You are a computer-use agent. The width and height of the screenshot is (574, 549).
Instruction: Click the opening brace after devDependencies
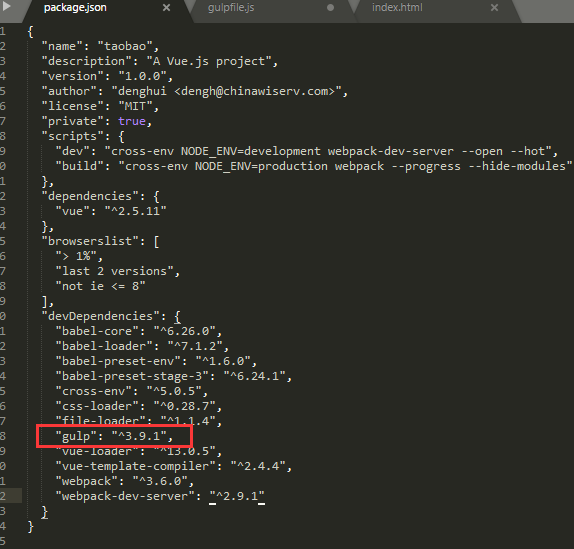pyautogui.click(x=177, y=317)
